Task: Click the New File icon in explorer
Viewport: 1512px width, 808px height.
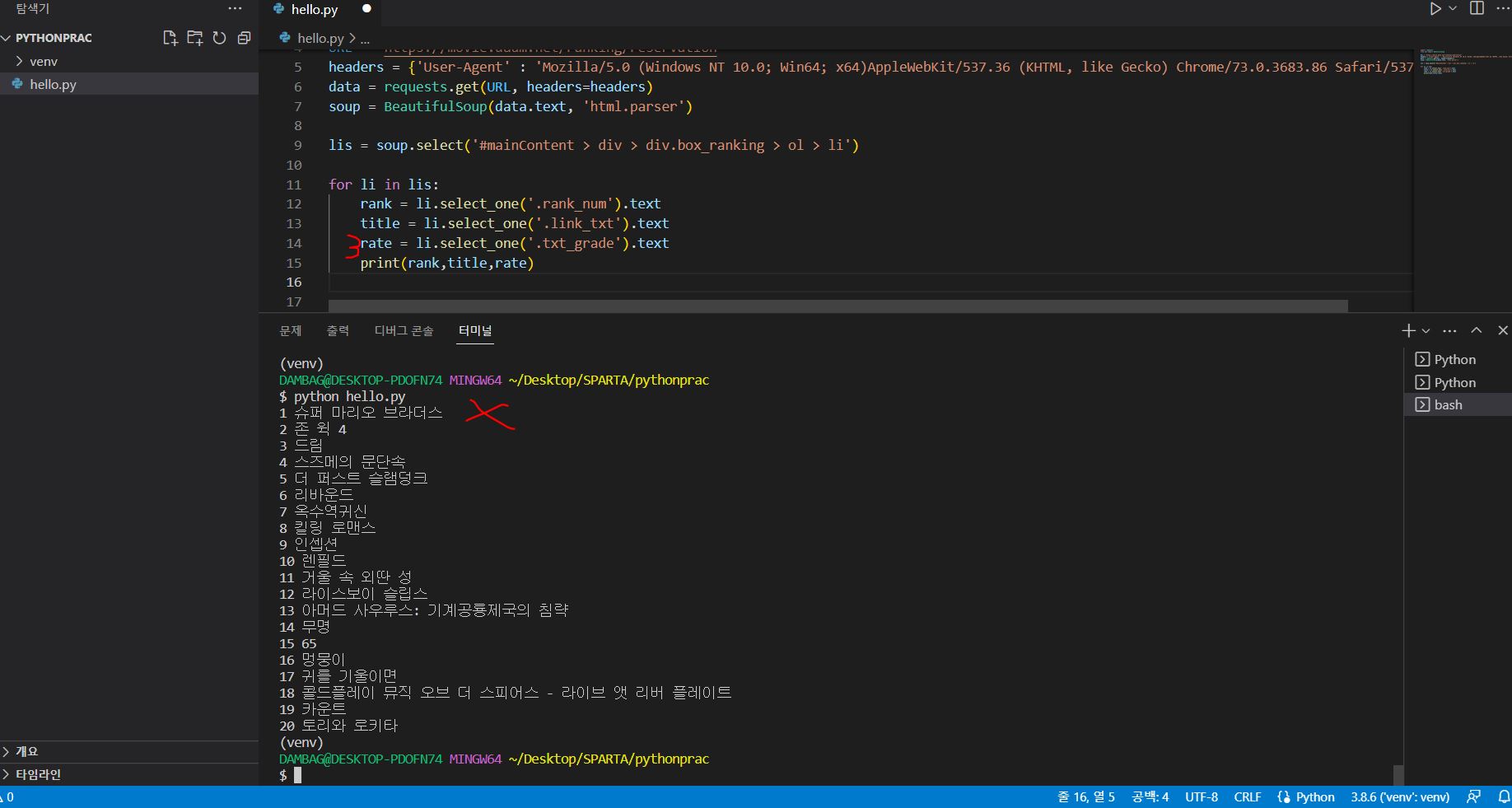Action: click(x=170, y=38)
